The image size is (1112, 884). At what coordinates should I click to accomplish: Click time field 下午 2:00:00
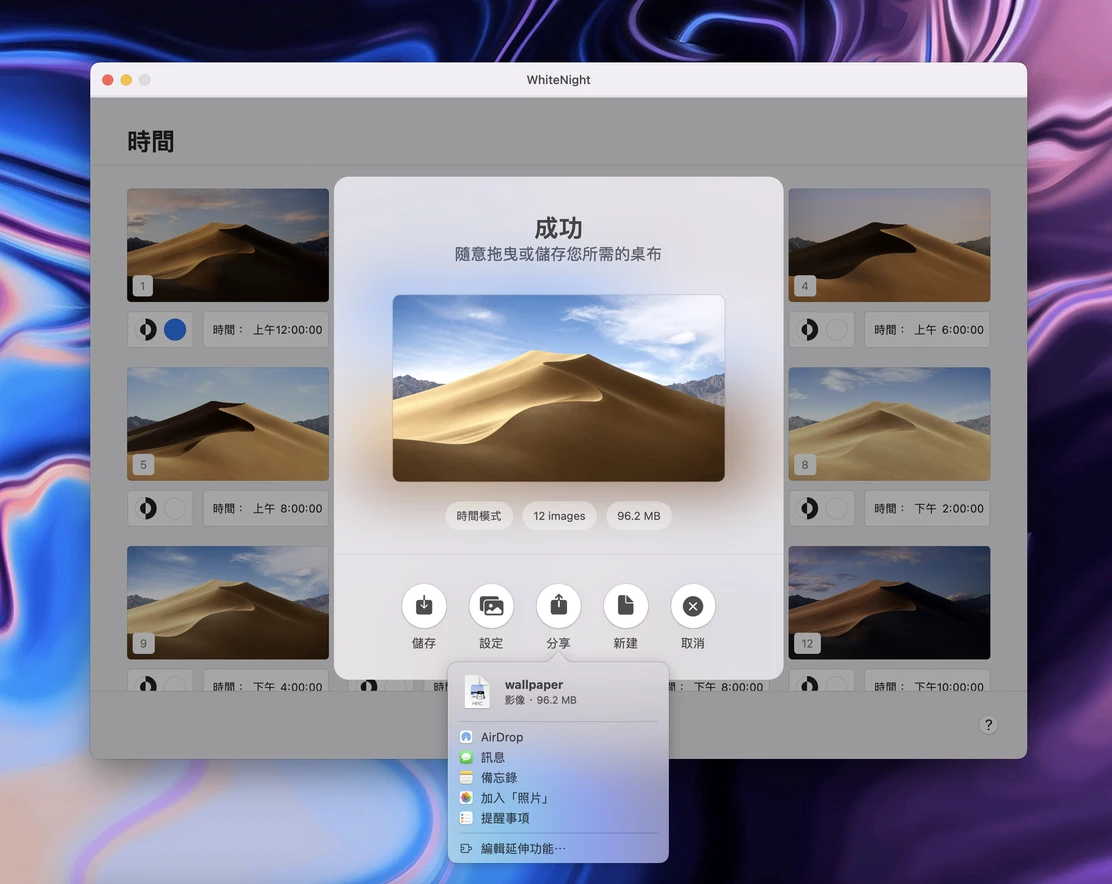point(928,508)
